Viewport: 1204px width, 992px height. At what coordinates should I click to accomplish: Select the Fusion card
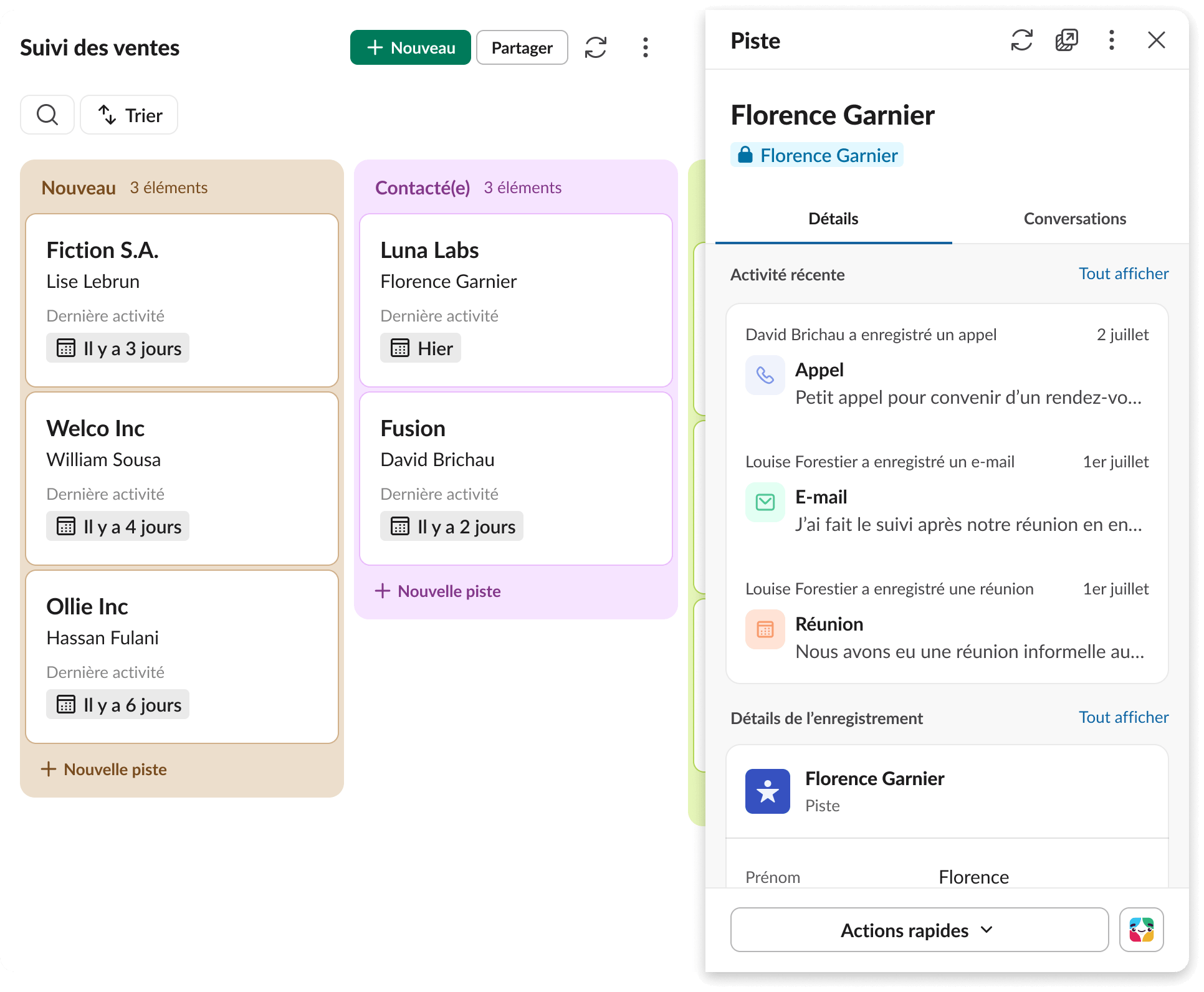(x=516, y=479)
